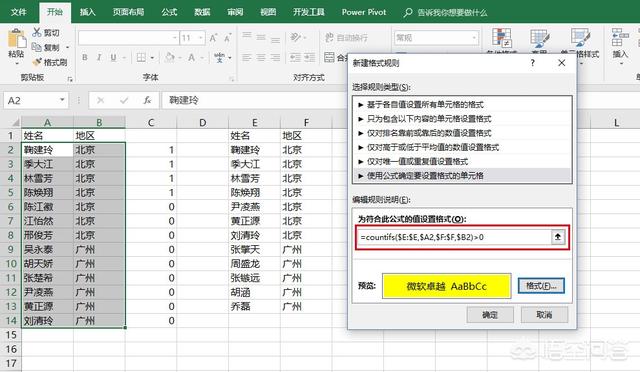Select rule type 基于各自值设置所有单元格的格式
The width and height of the screenshot is (640, 372).
click(x=462, y=105)
